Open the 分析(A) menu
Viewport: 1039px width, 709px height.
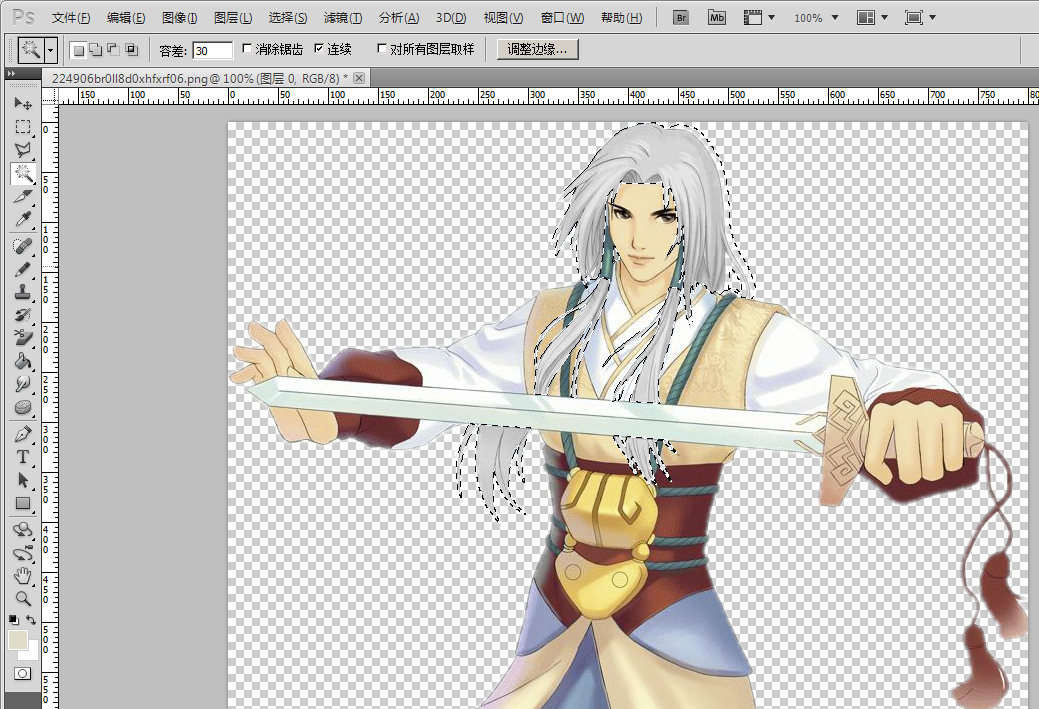(399, 18)
